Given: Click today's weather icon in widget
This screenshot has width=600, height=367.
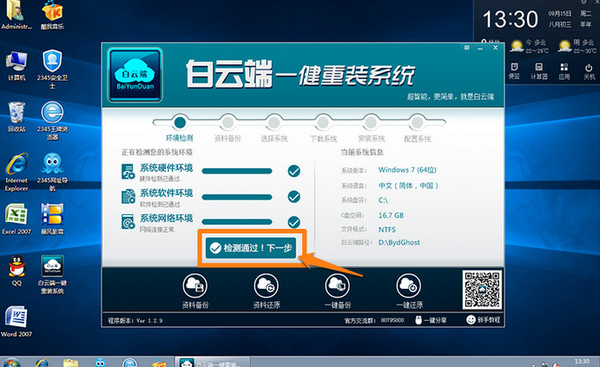Looking at the screenshot, I should [x=517, y=46].
